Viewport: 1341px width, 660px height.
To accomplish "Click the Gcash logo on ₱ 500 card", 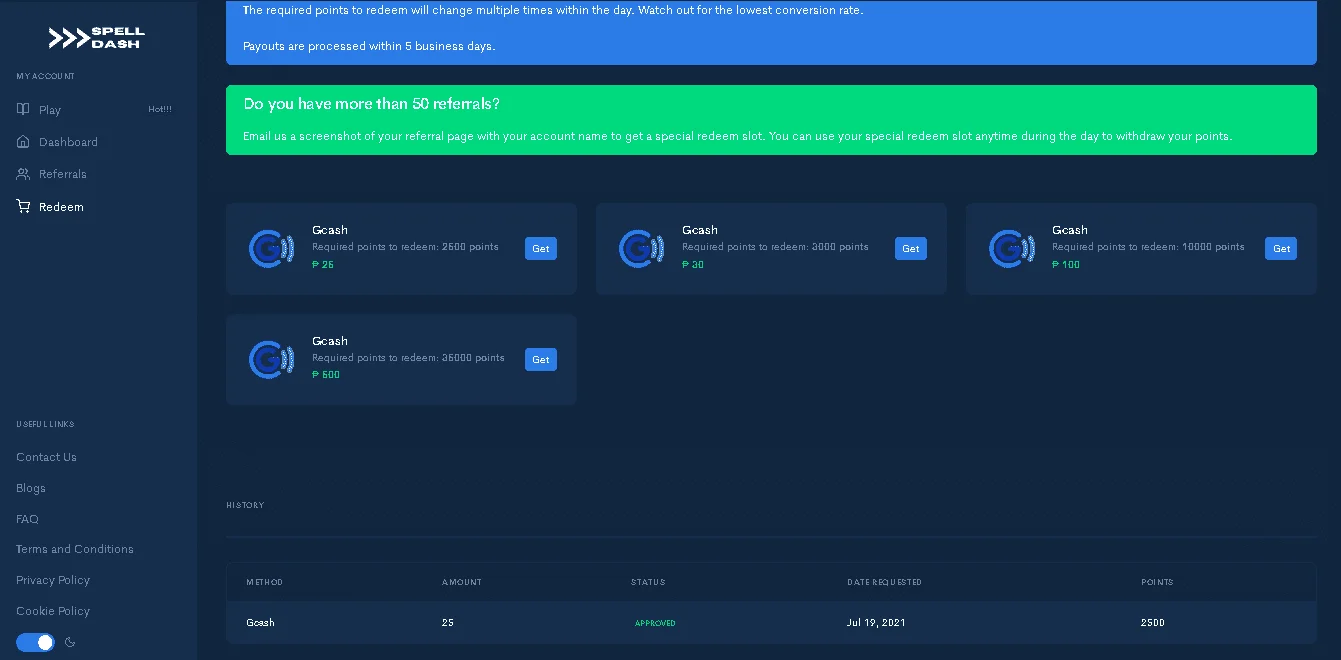I will click(x=271, y=360).
